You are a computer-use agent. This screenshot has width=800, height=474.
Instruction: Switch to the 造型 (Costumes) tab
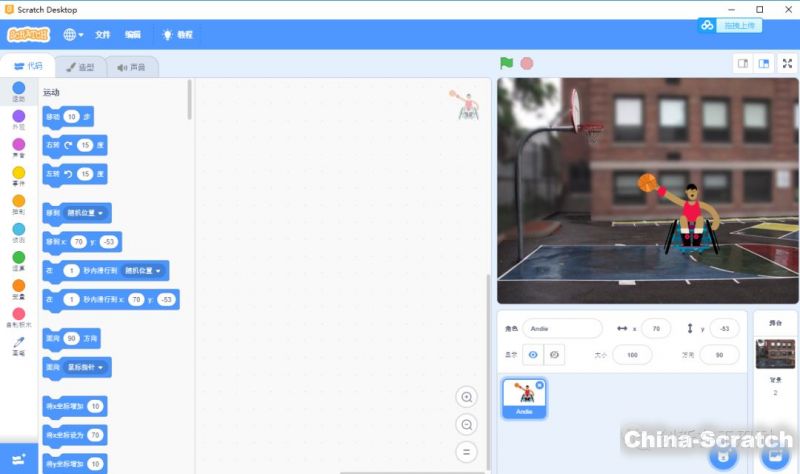pos(81,67)
